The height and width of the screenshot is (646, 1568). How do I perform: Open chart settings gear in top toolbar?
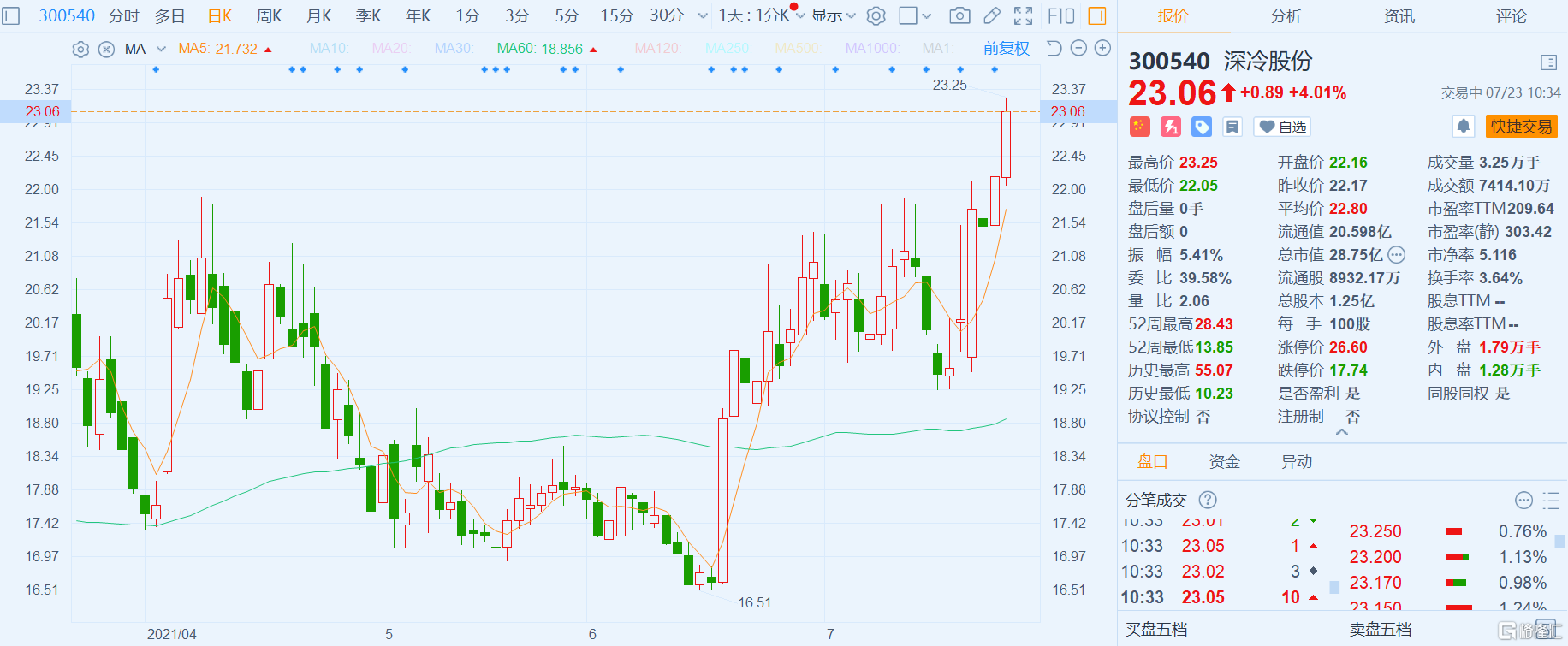(x=876, y=15)
